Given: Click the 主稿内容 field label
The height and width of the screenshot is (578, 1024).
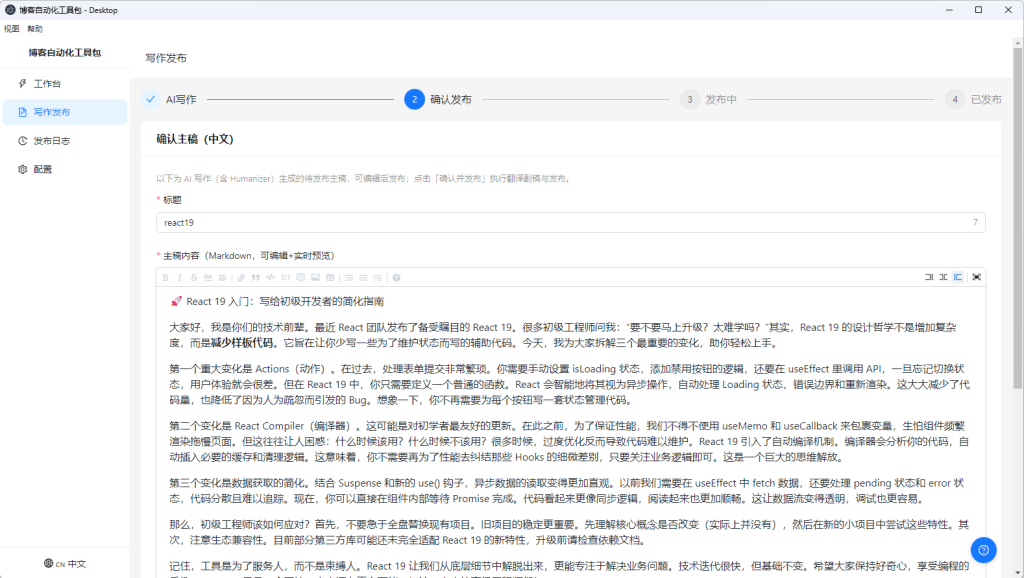Looking at the screenshot, I should (x=248, y=255).
